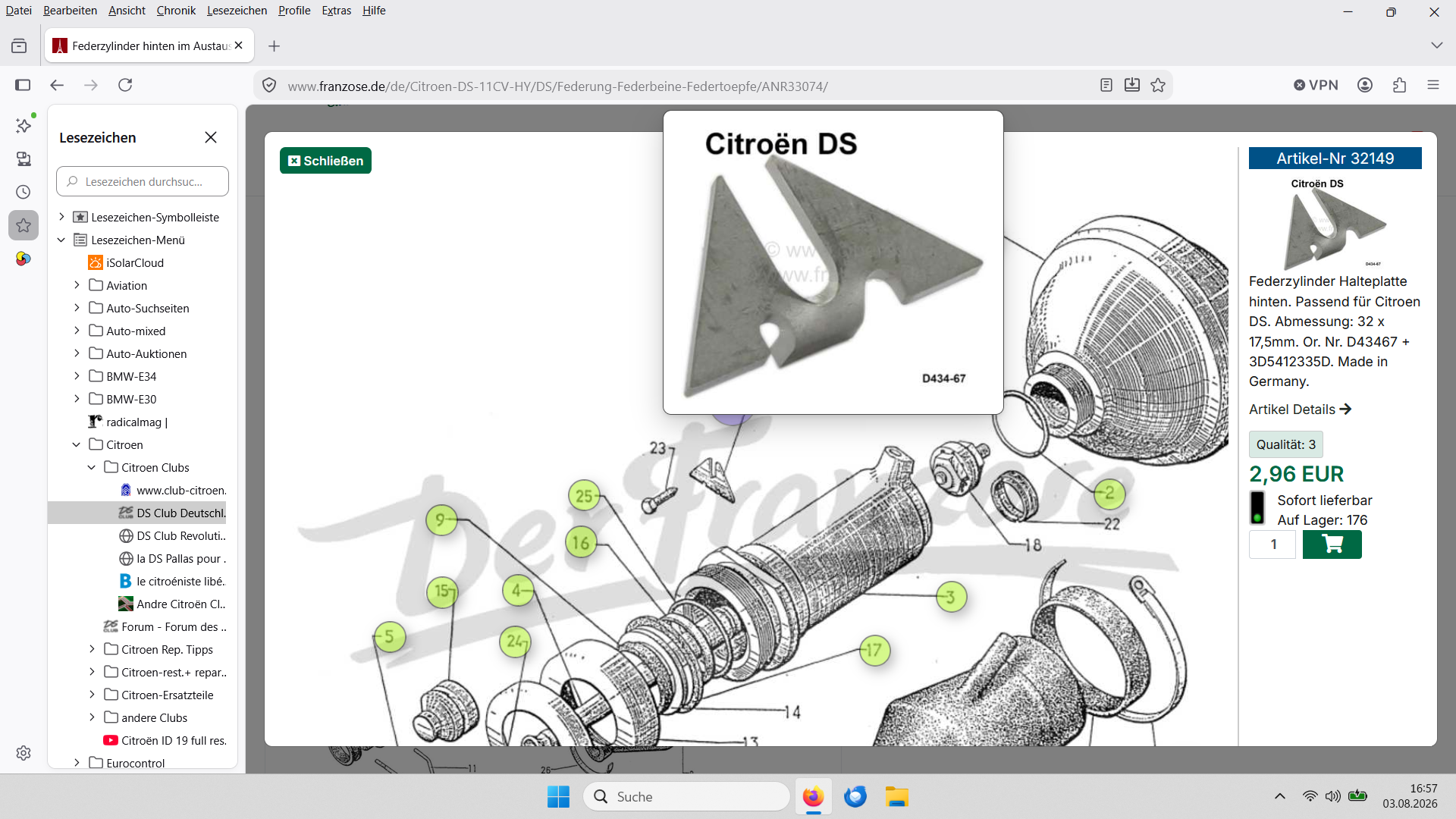Show hidden system tray icons
The width and height of the screenshot is (1456, 819).
click(x=1280, y=796)
